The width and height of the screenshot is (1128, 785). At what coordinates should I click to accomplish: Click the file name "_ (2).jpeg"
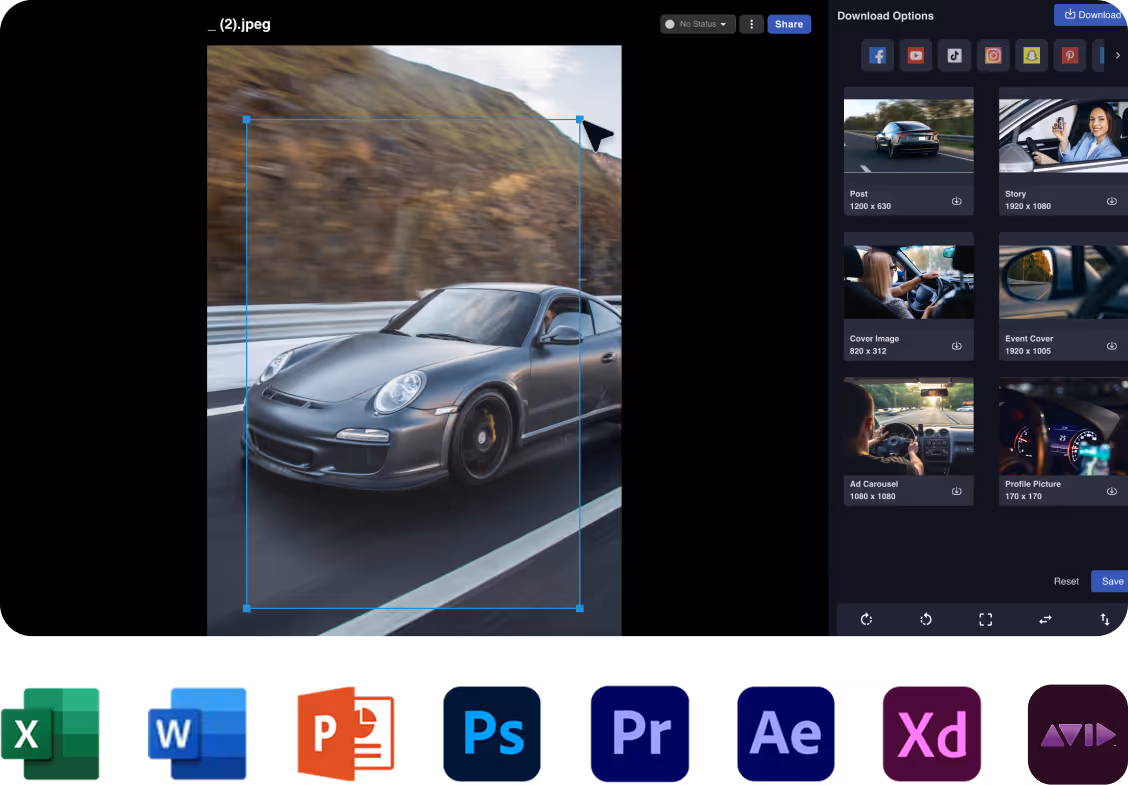point(240,24)
